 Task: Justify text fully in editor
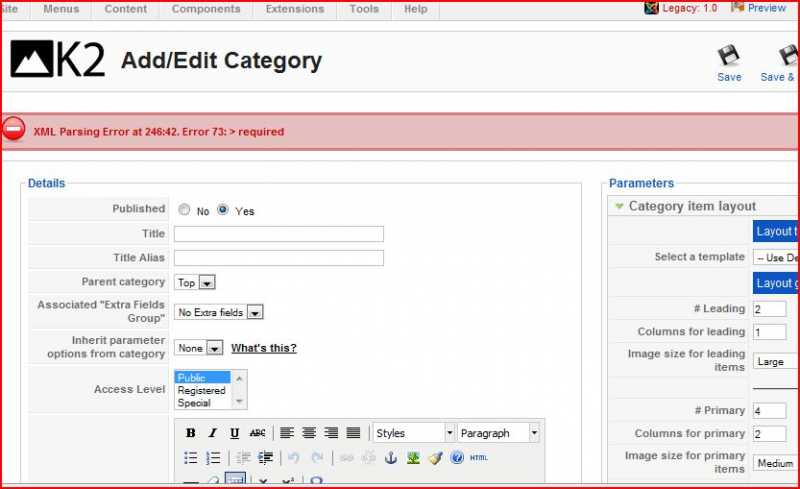tap(353, 433)
